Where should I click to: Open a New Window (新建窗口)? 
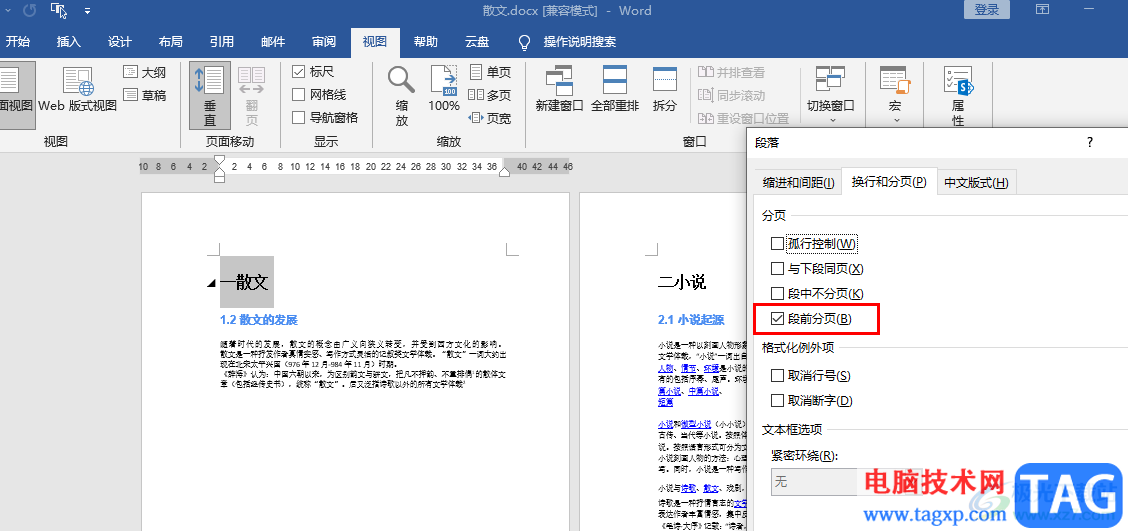pyautogui.click(x=559, y=88)
